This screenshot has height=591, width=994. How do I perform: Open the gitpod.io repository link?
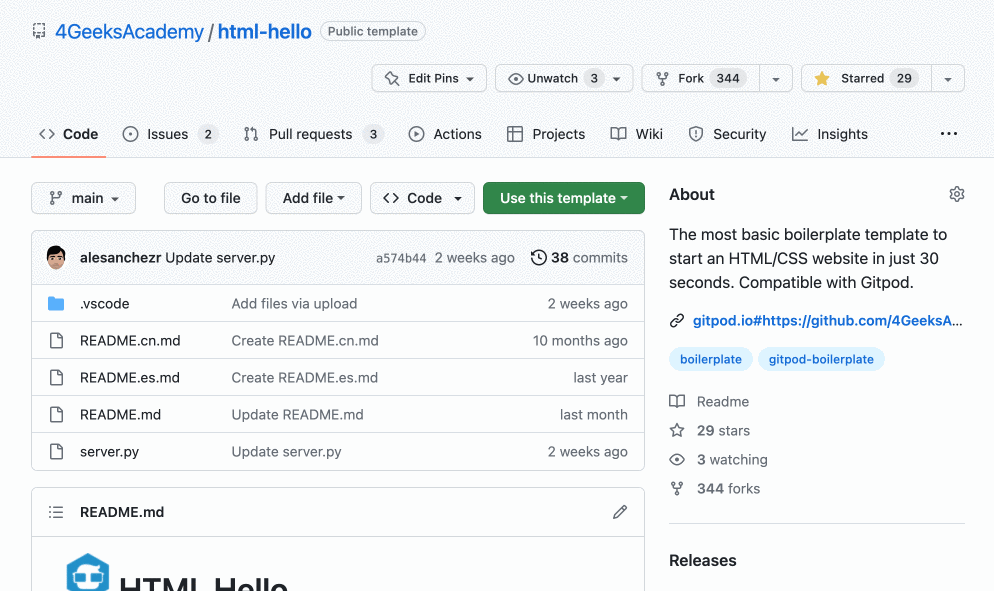827,321
